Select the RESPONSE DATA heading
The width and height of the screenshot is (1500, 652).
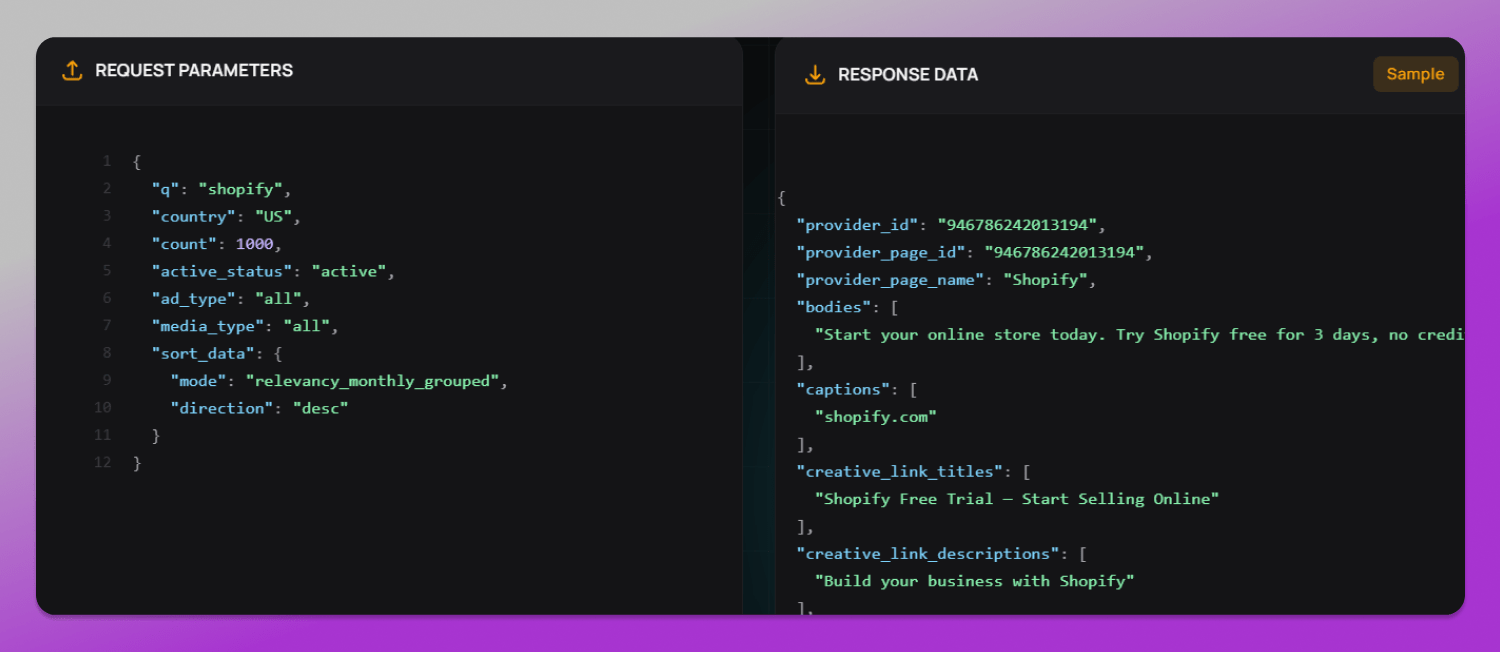(908, 75)
